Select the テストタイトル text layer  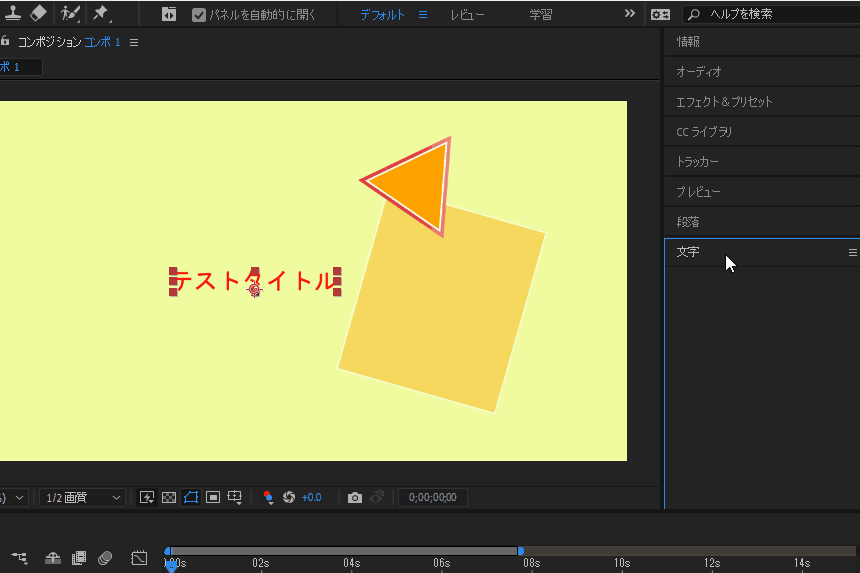[255, 281]
